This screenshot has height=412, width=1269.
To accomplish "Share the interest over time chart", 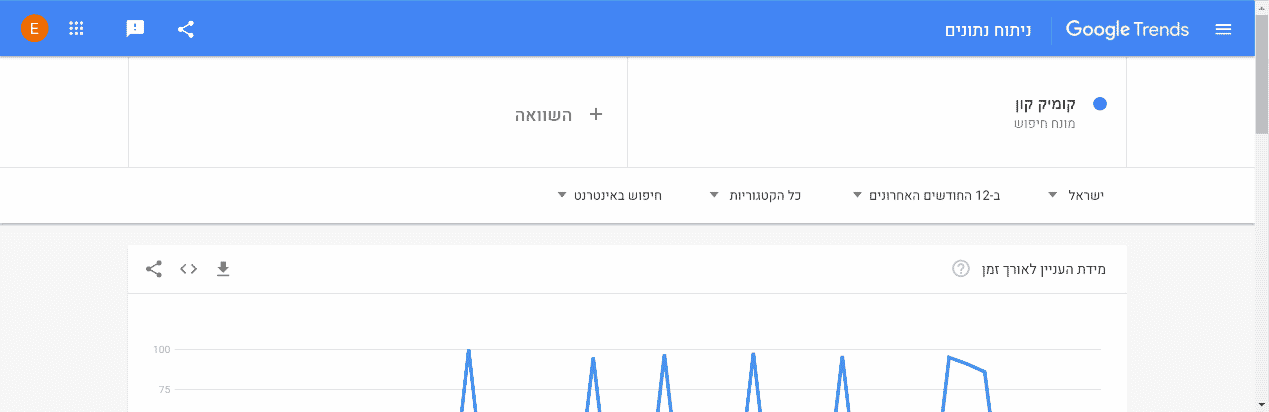I will click(154, 269).
